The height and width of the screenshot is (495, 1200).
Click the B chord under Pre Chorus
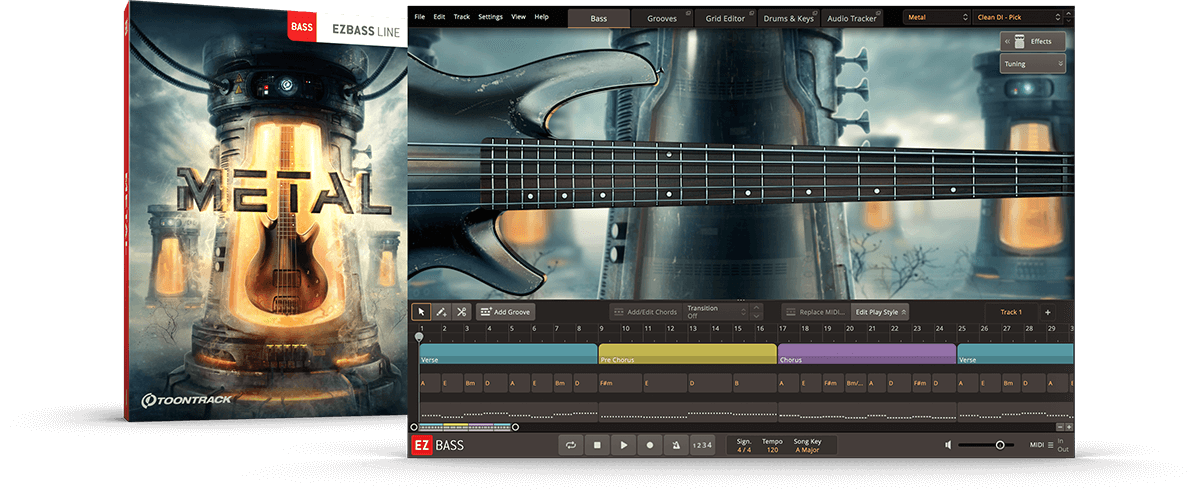pyautogui.click(x=754, y=383)
